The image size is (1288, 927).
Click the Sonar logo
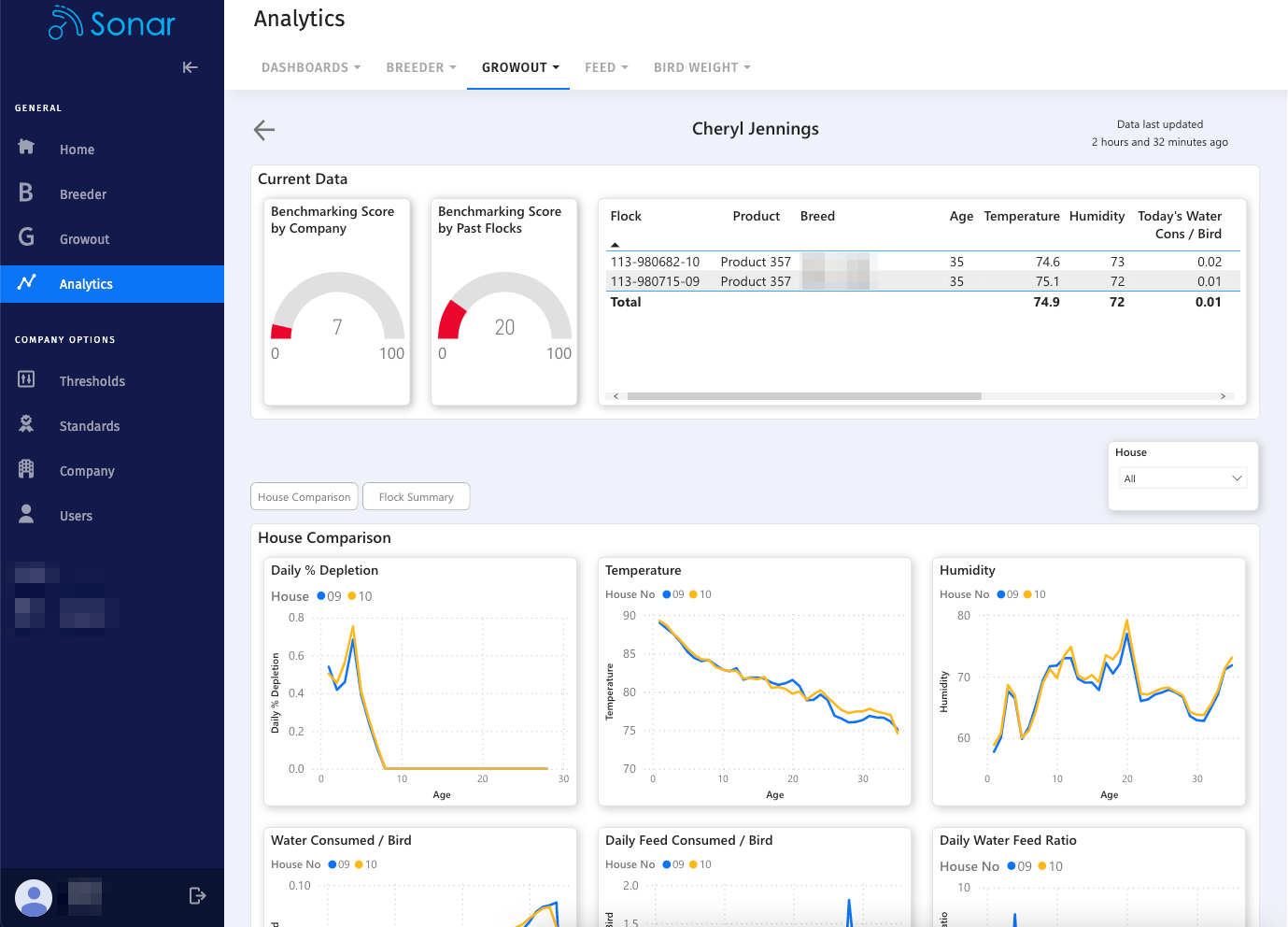coord(112,22)
